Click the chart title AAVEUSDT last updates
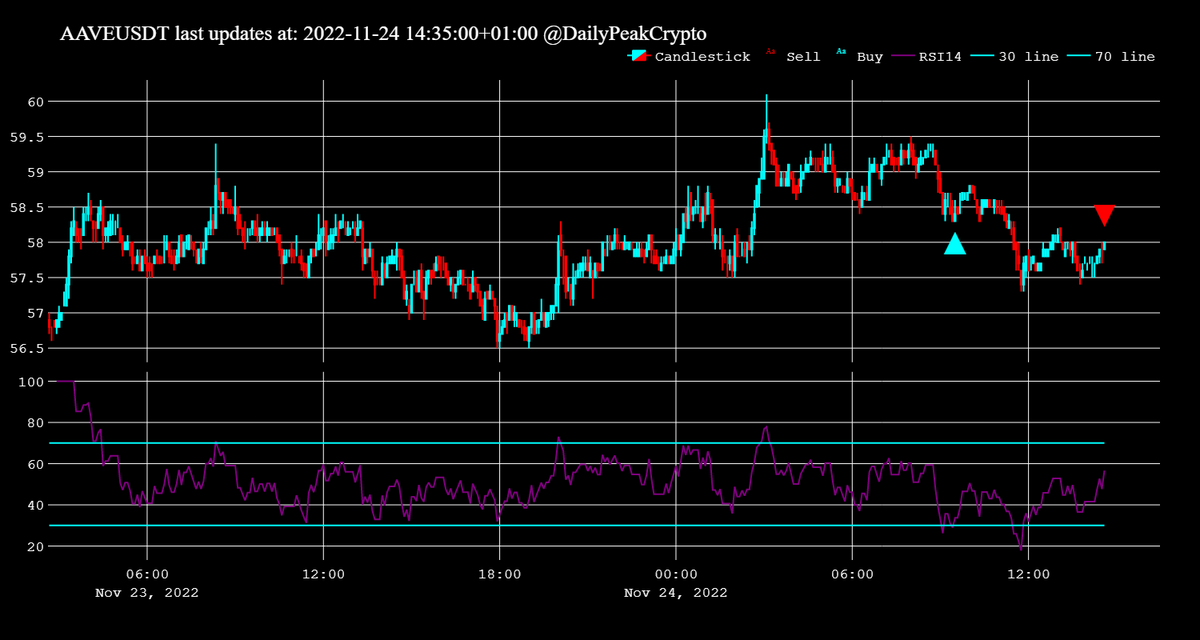Viewport: 1200px width, 640px height. [x=382, y=33]
